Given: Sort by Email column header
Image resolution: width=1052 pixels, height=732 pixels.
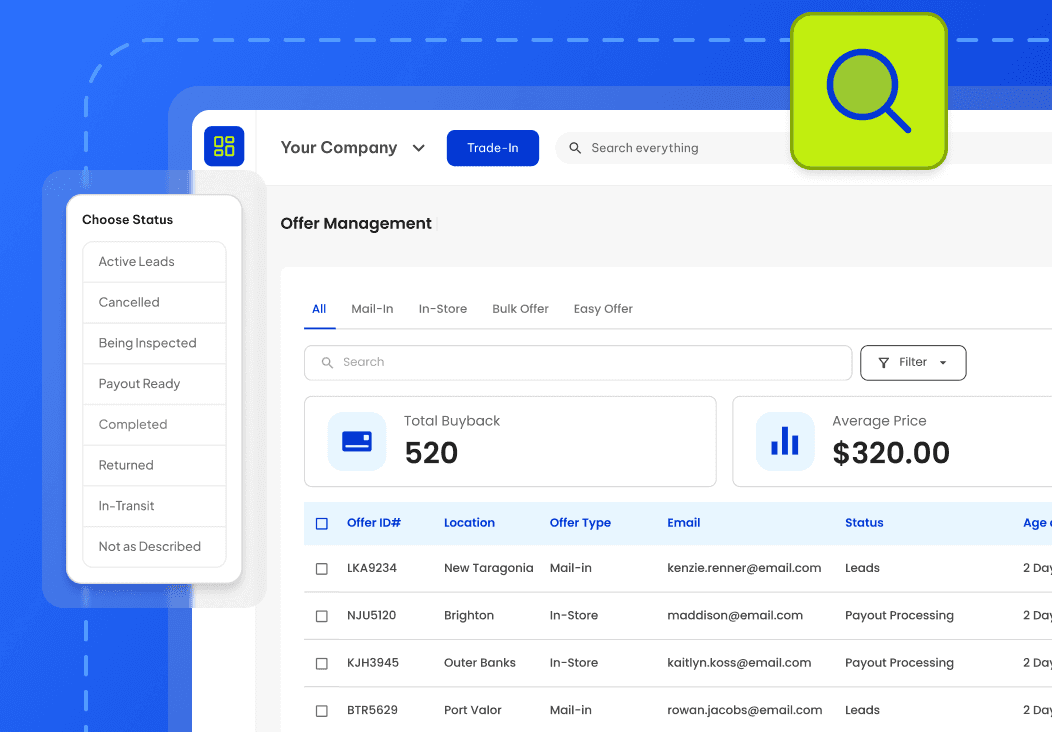Looking at the screenshot, I should point(683,523).
